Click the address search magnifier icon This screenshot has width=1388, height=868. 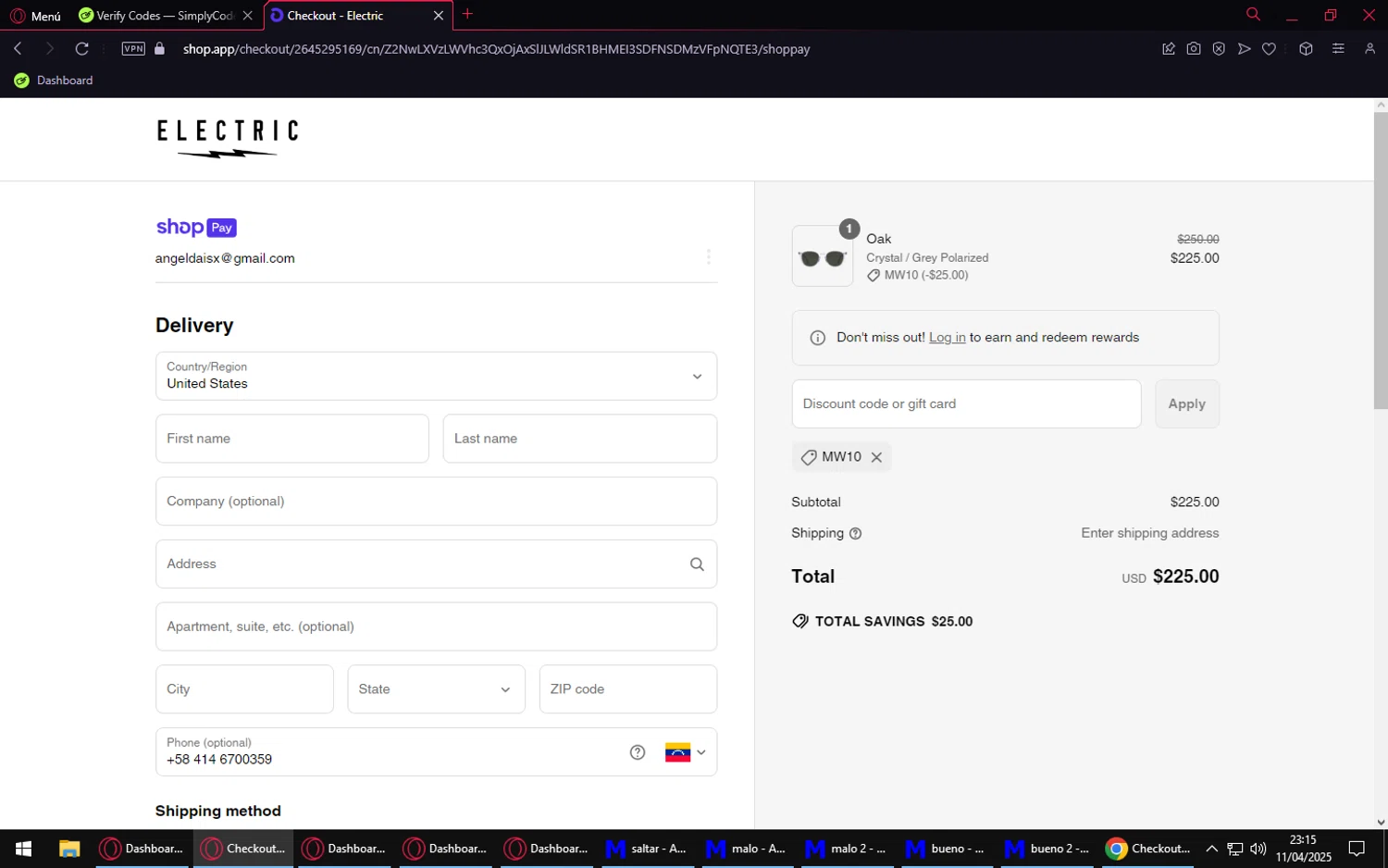(x=697, y=564)
